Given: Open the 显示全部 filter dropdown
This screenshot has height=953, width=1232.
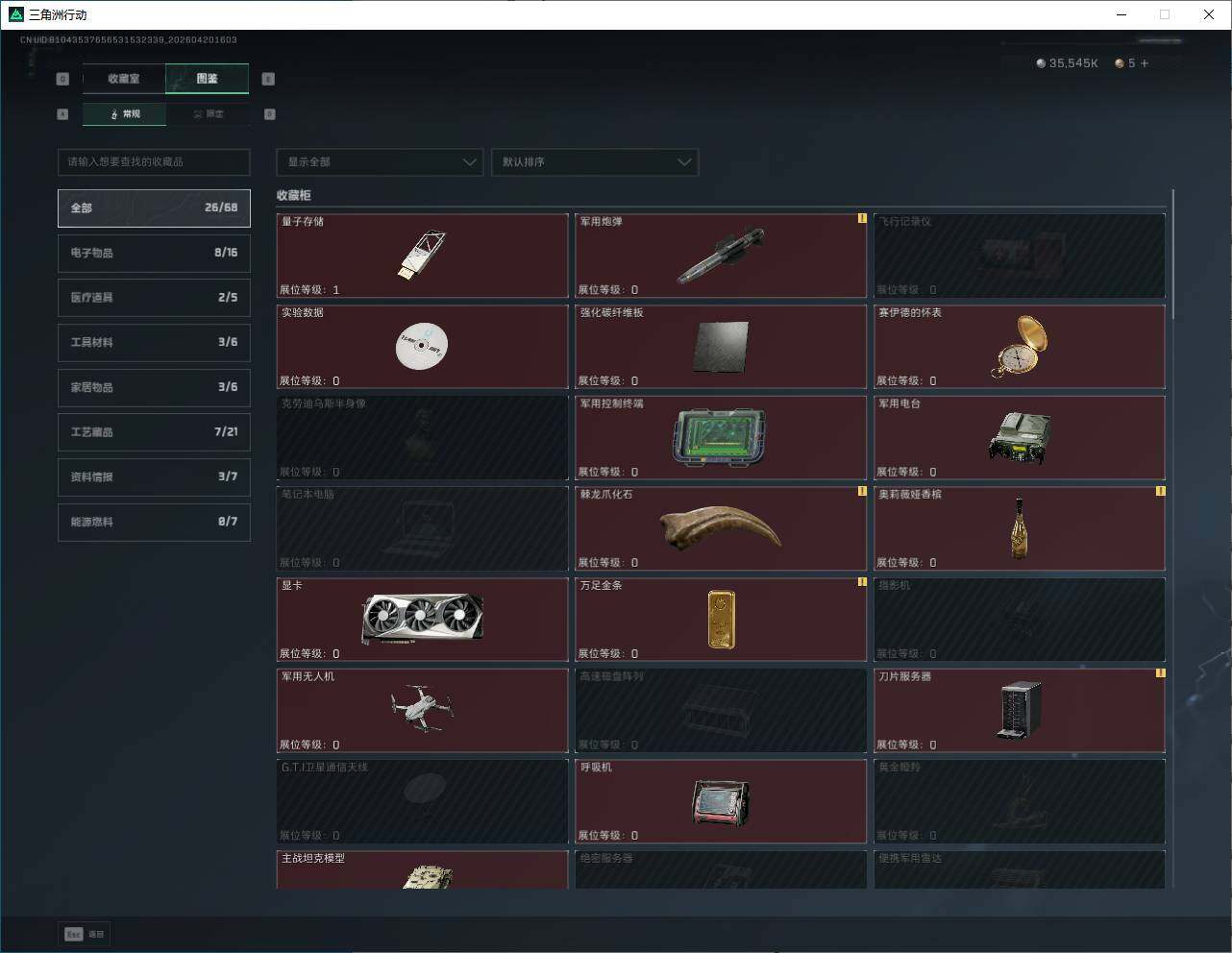Looking at the screenshot, I should coord(380,162).
